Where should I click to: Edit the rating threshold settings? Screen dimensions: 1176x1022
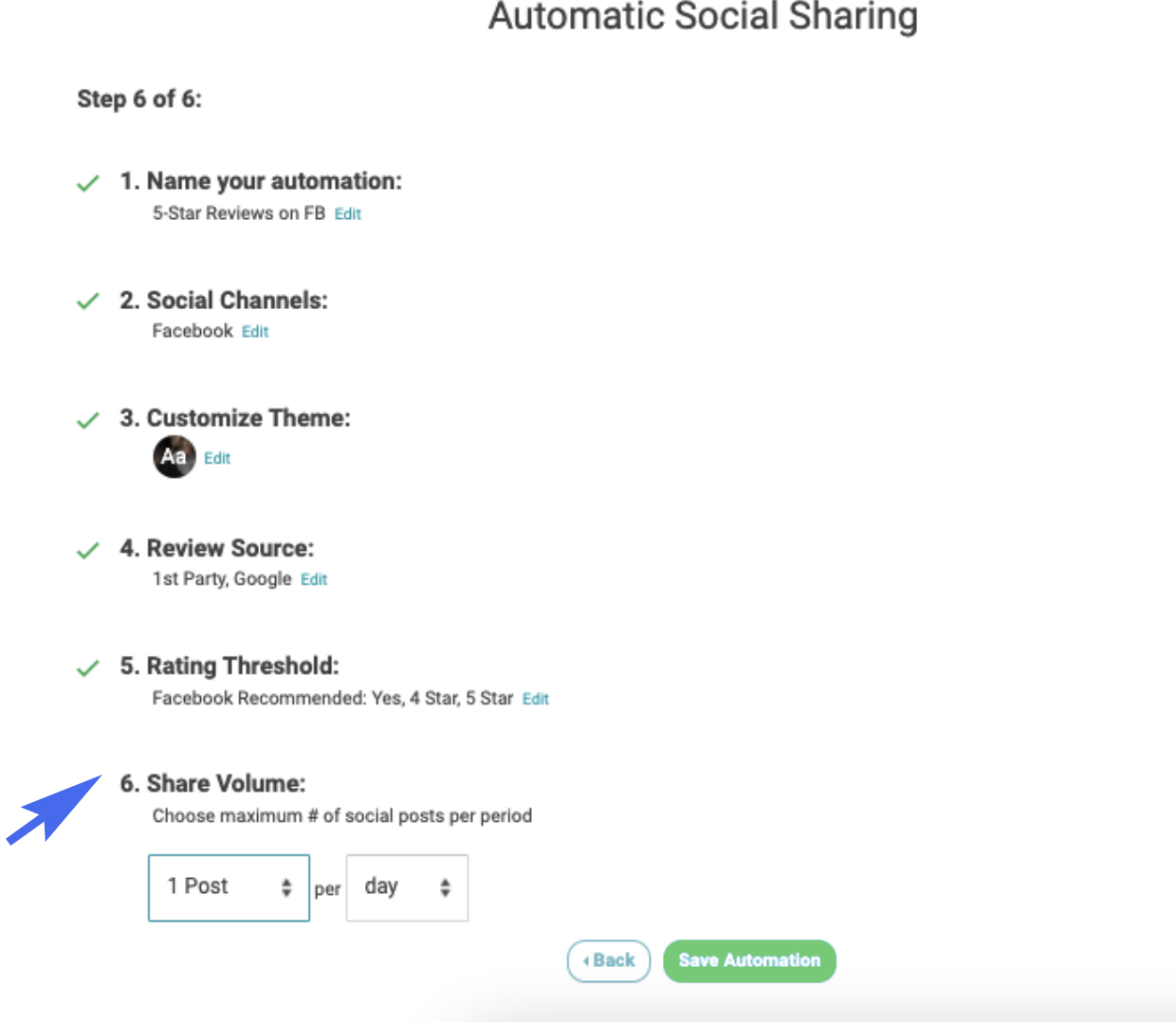(x=536, y=699)
